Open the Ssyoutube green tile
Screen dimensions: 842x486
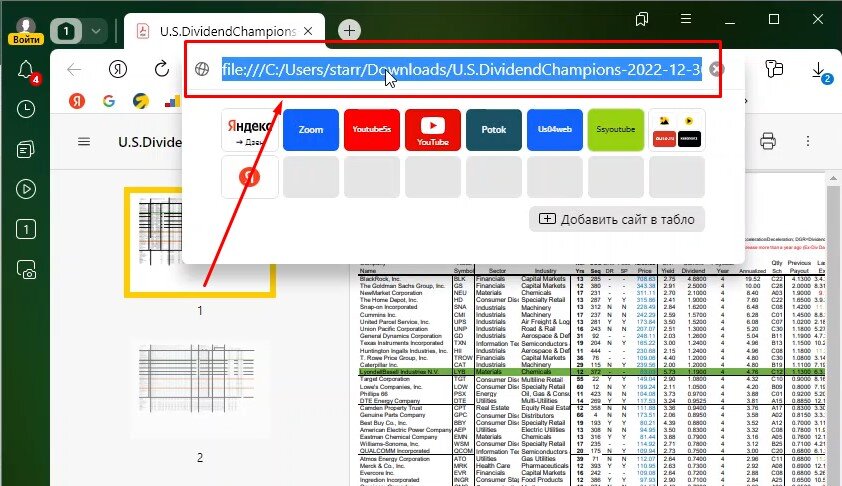coord(616,130)
